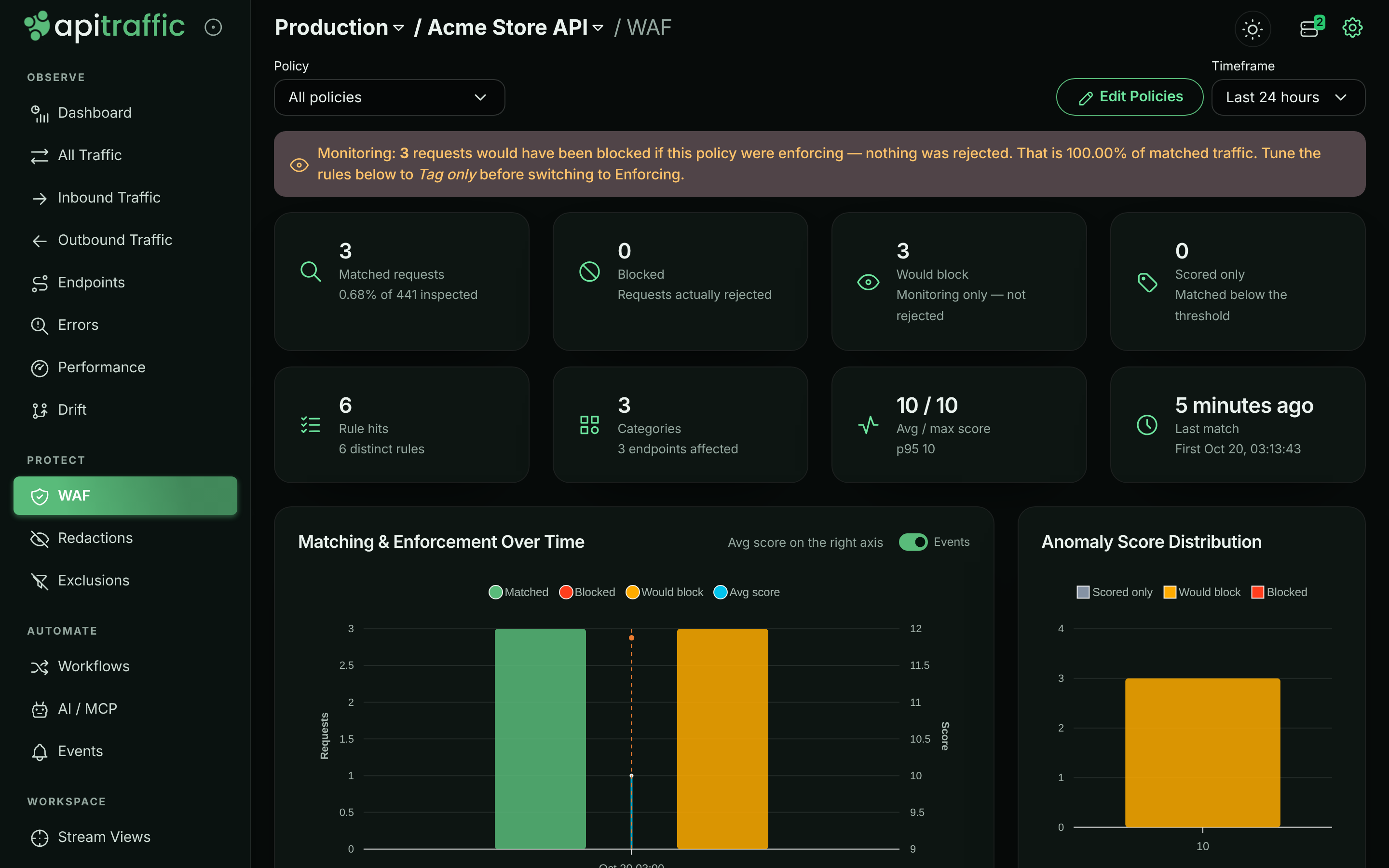Click "First Oct 20, 03:13:43" text
The image size is (1389, 868).
tap(1238, 449)
